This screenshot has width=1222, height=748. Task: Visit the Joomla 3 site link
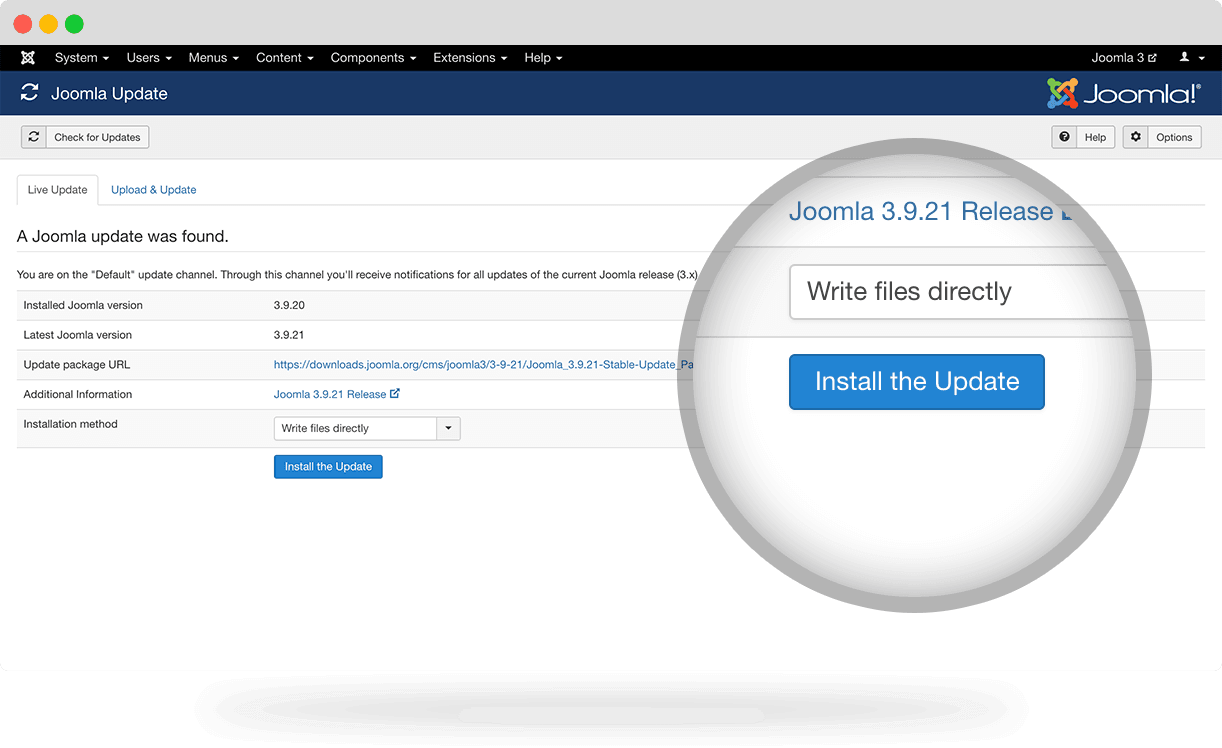pos(1124,58)
